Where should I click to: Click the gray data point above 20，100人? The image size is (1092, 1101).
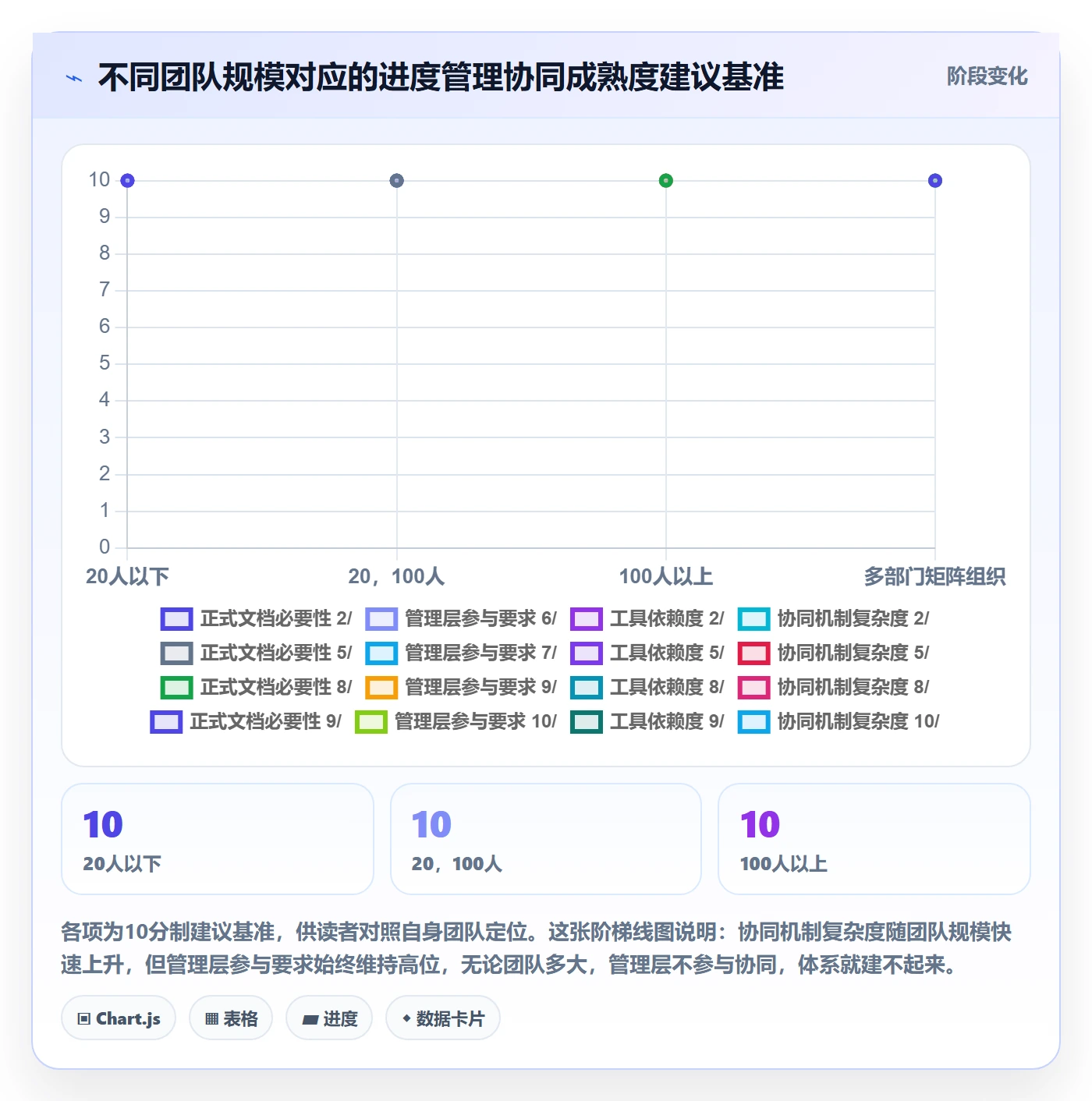pyautogui.click(x=396, y=181)
